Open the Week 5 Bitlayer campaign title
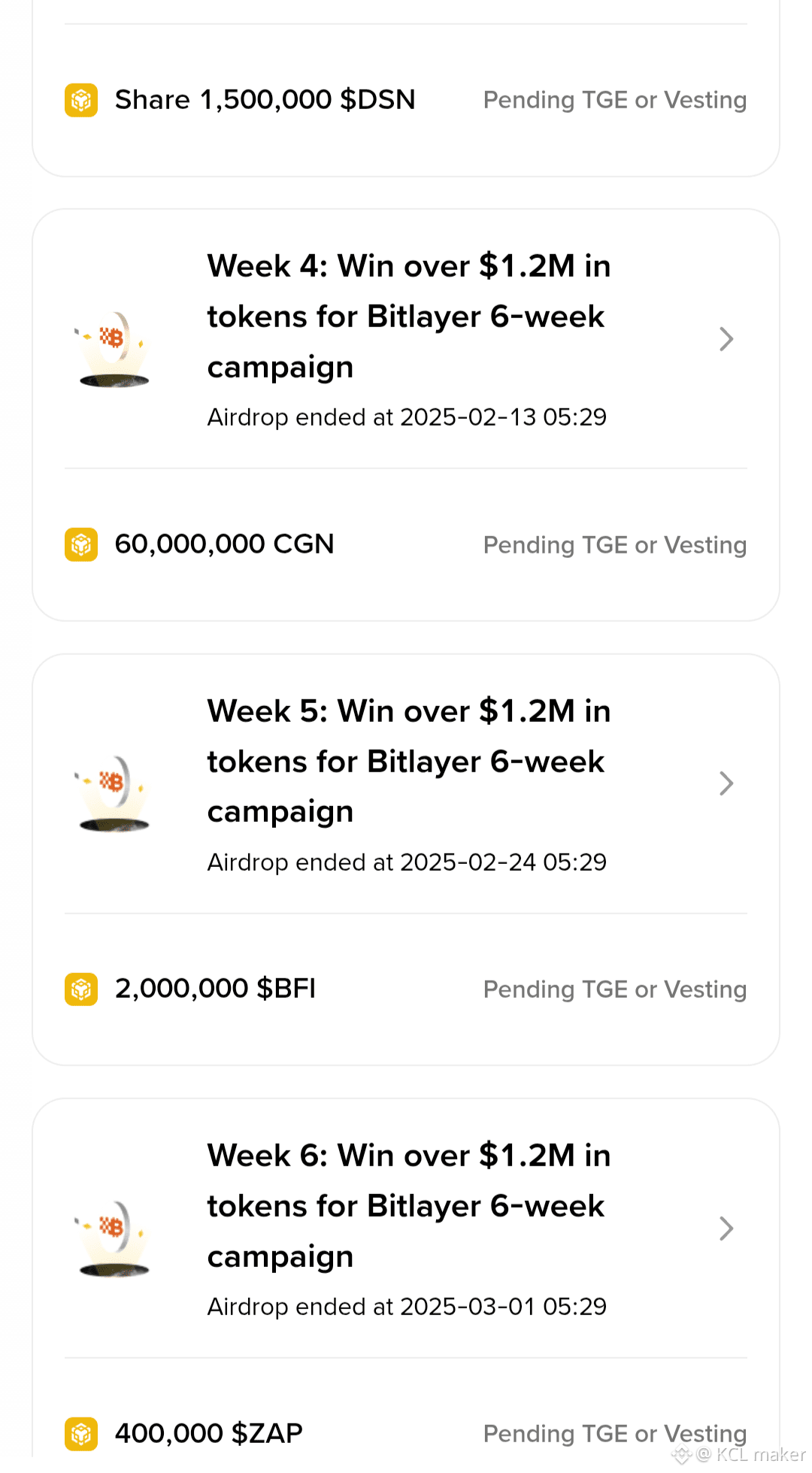Screen dimensions: 812x1473 [x=409, y=761]
